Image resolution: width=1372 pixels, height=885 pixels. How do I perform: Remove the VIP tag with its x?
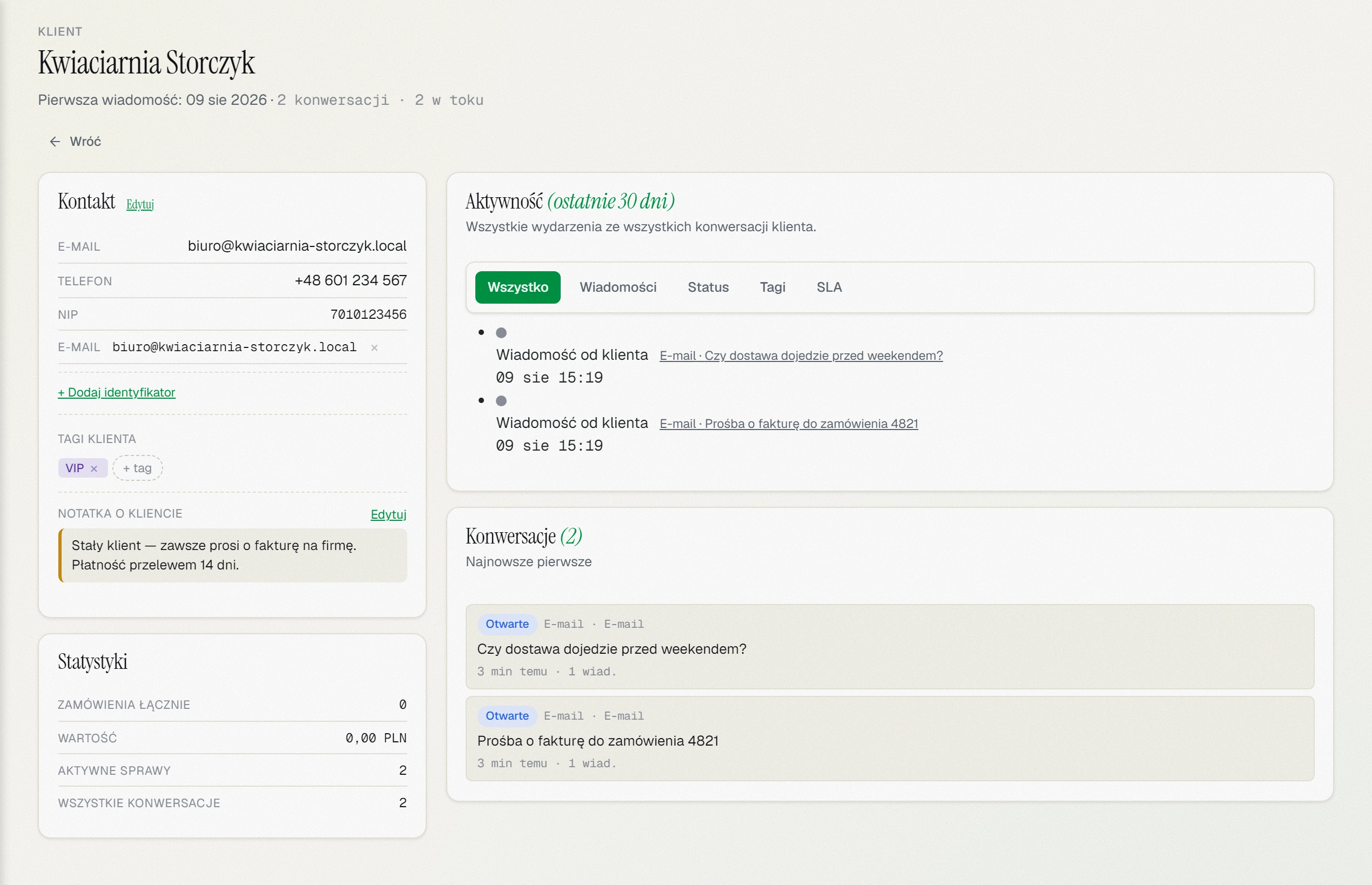(x=94, y=468)
